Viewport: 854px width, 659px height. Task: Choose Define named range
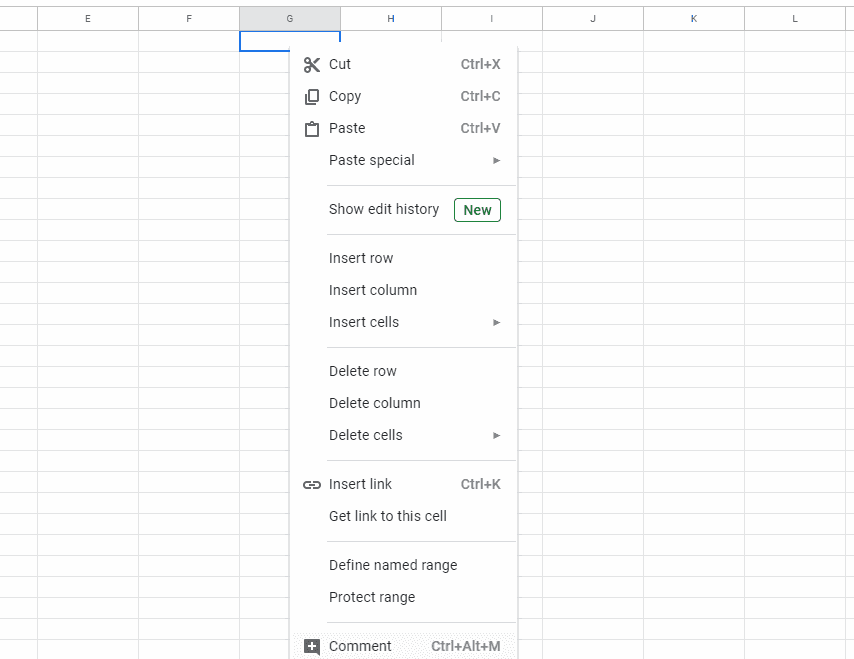tap(393, 565)
